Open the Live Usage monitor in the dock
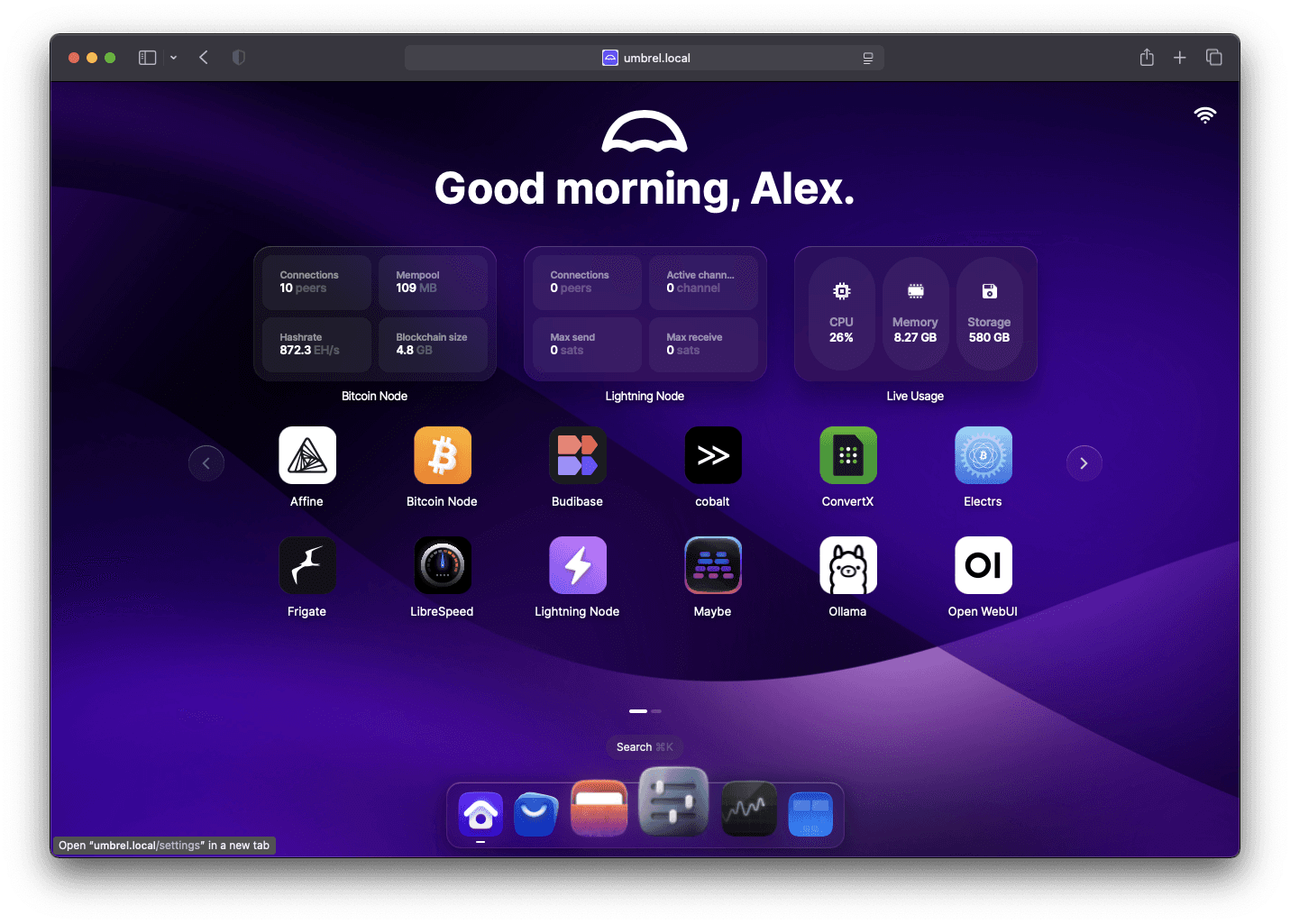This screenshot has width=1290, height=924. 749,809
